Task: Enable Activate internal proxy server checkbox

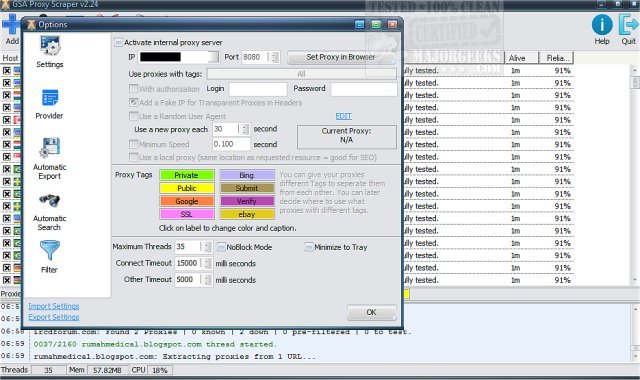Action: [x=118, y=42]
